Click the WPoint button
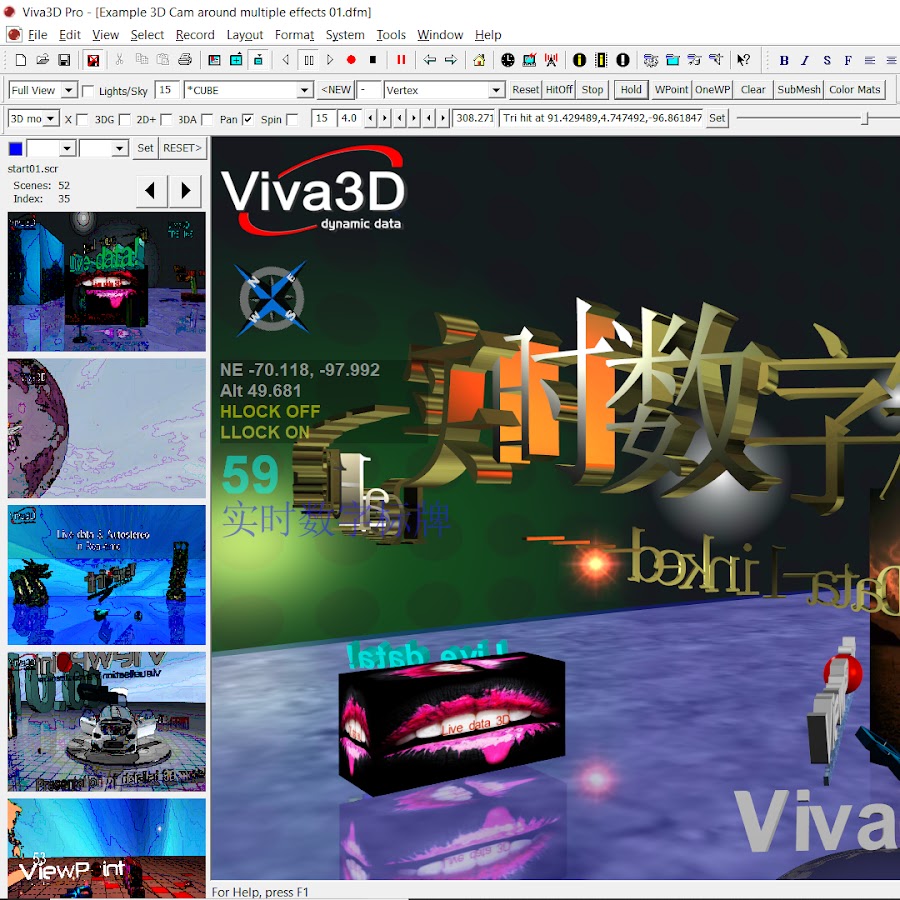The height and width of the screenshot is (900, 900). [x=671, y=90]
